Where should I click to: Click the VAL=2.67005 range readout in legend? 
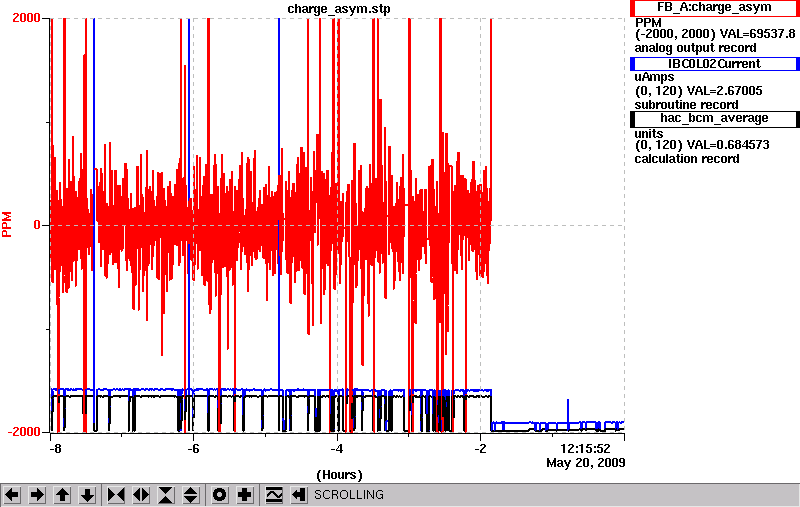pos(698,91)
